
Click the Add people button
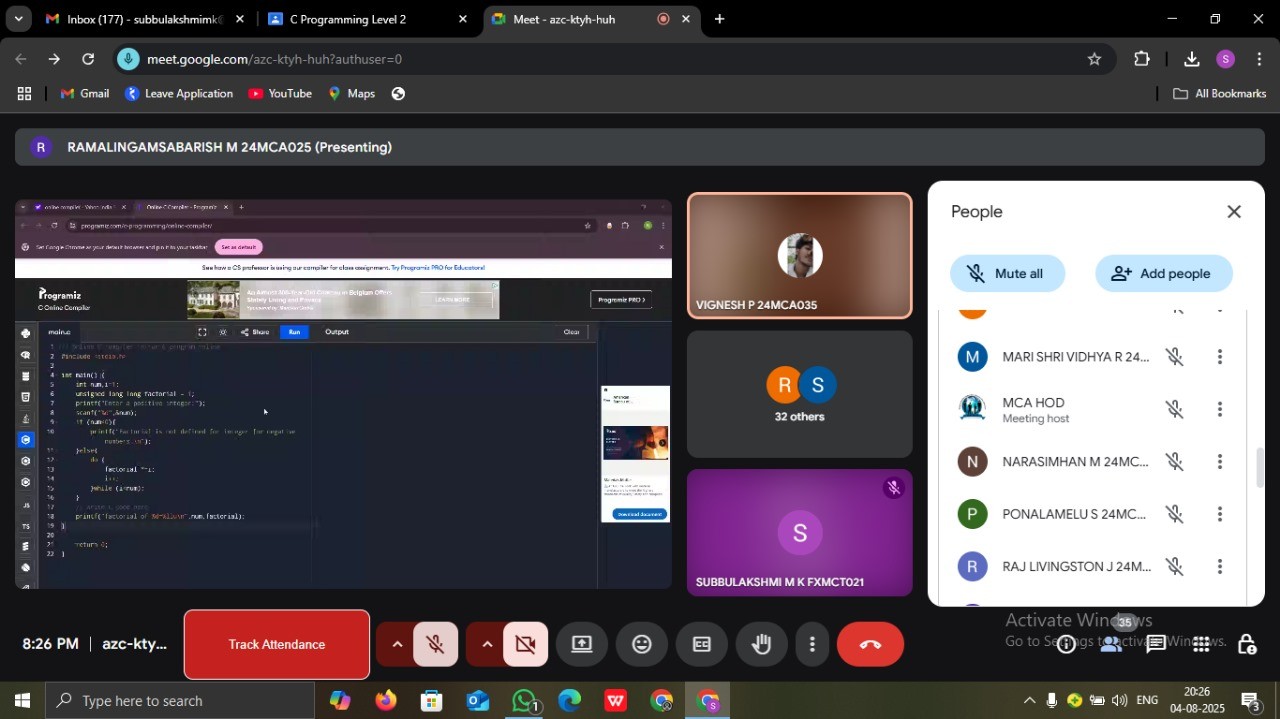[1163, 274]
